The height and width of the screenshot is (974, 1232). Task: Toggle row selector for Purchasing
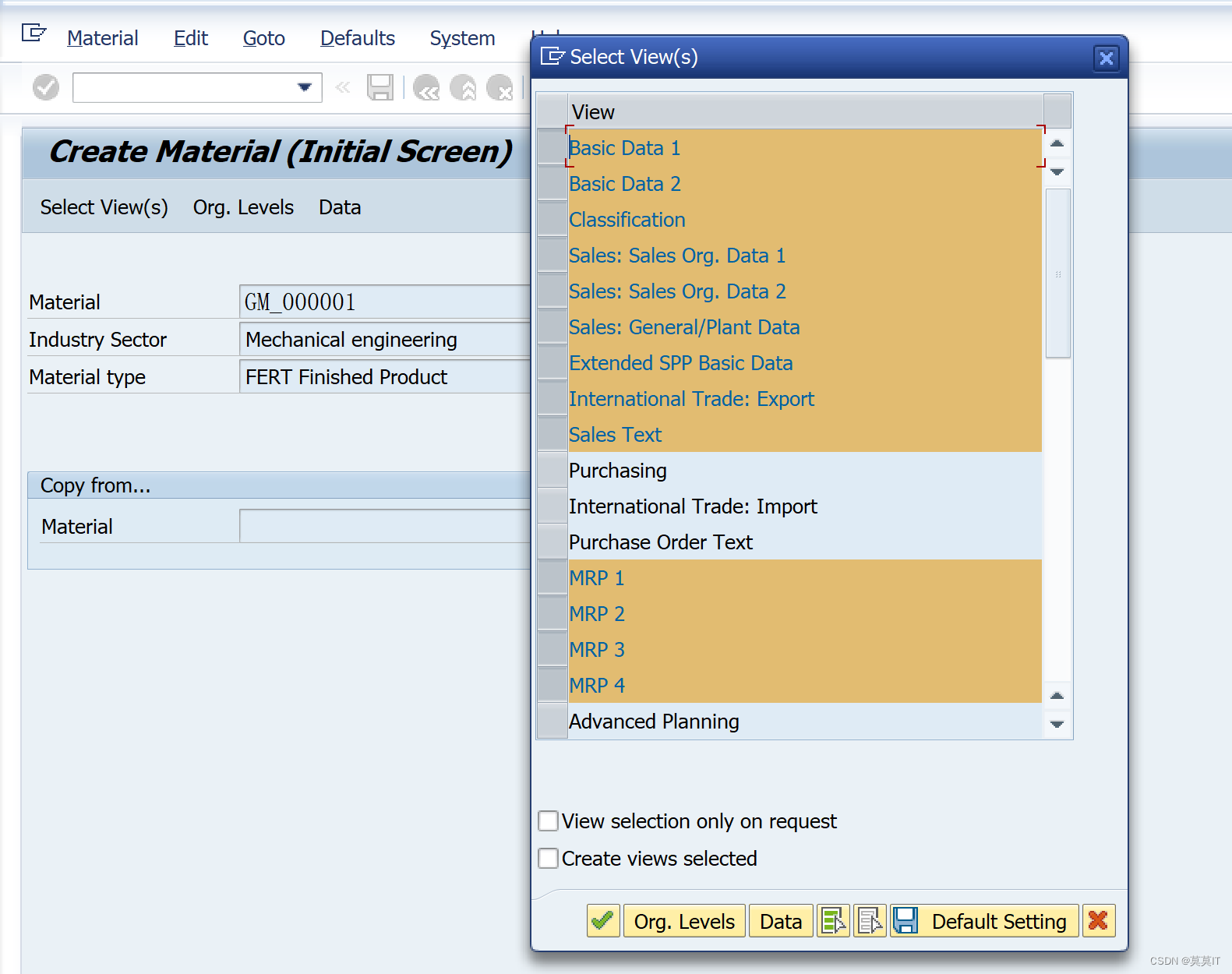pyautogui.click(x=552, y=471)
